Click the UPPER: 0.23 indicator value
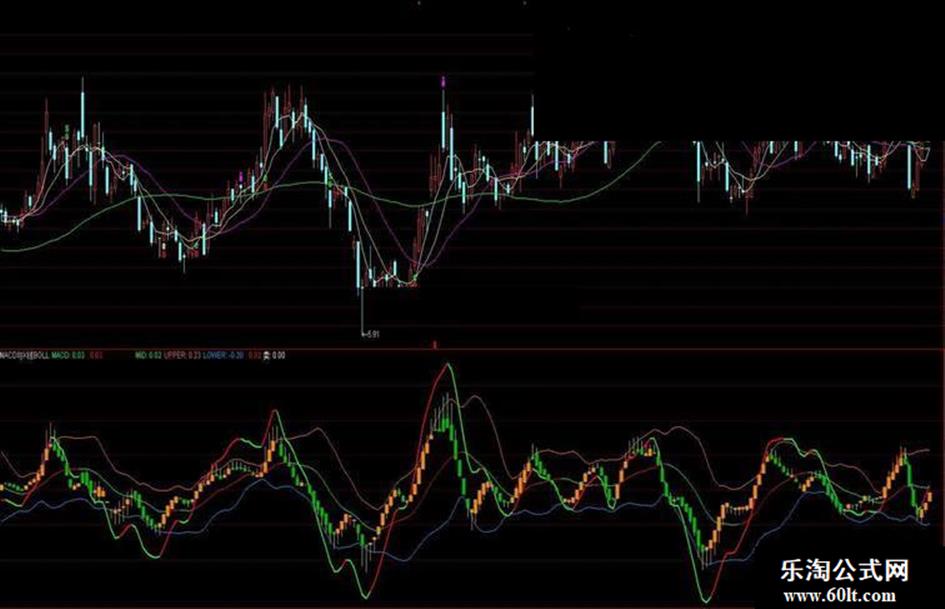This screenshot has width=945, height=609. tap(182, 356)
